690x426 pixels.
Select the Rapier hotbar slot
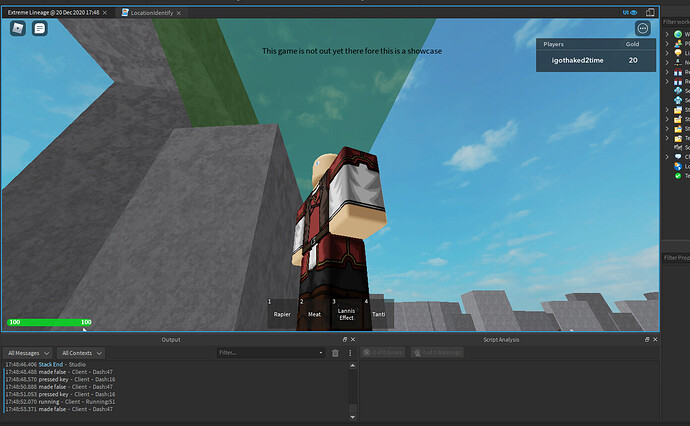coord(282,313)
